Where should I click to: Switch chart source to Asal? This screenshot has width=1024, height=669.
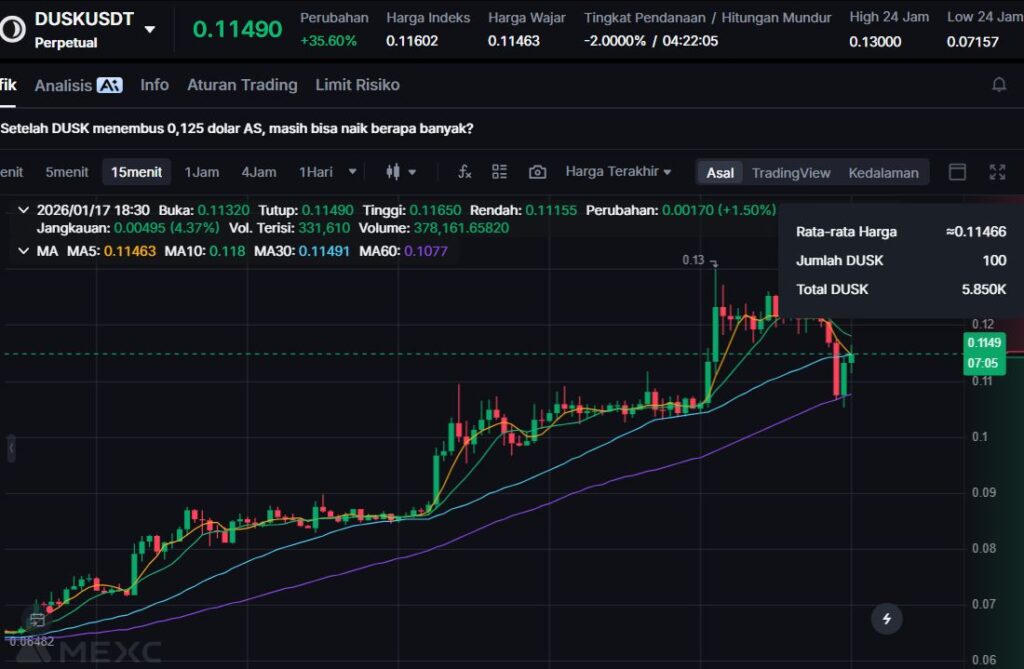[x=720, y=173]
